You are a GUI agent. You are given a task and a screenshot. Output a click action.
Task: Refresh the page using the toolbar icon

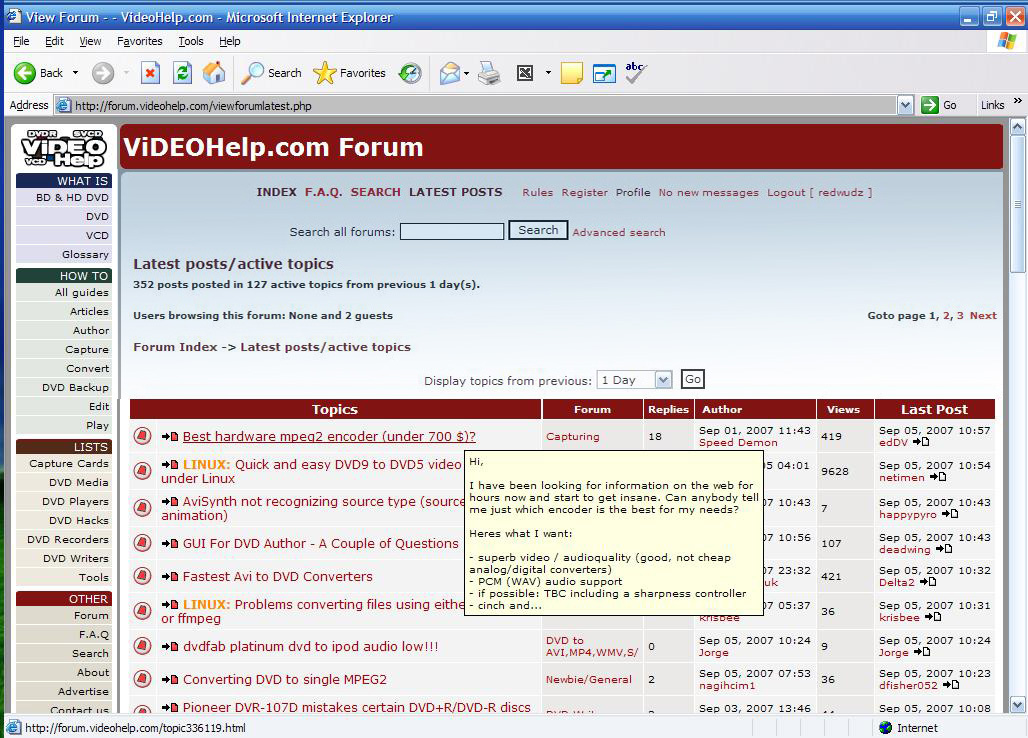pyautogui.click(x=182, y=73)
